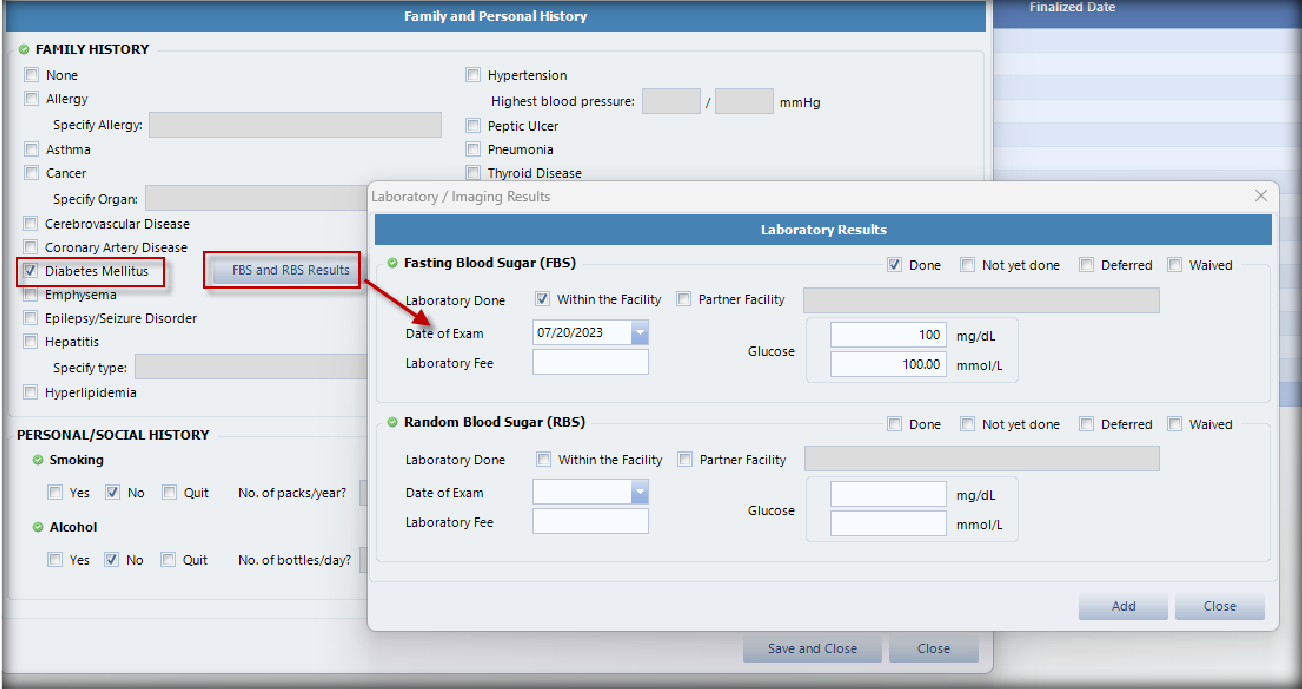
Task: Click Save and Close button
Action: coord(812,648)
